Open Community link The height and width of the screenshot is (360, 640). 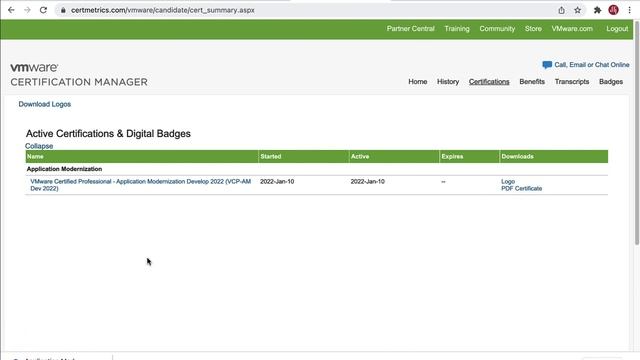497,29
